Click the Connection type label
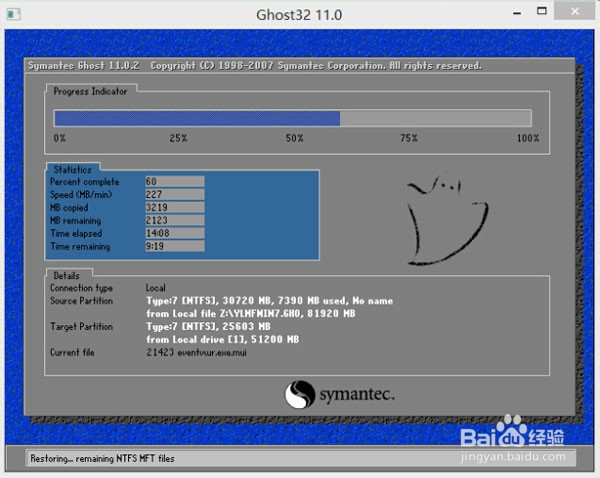This screenshot has width=600, height=478. [x=82, y=288]
